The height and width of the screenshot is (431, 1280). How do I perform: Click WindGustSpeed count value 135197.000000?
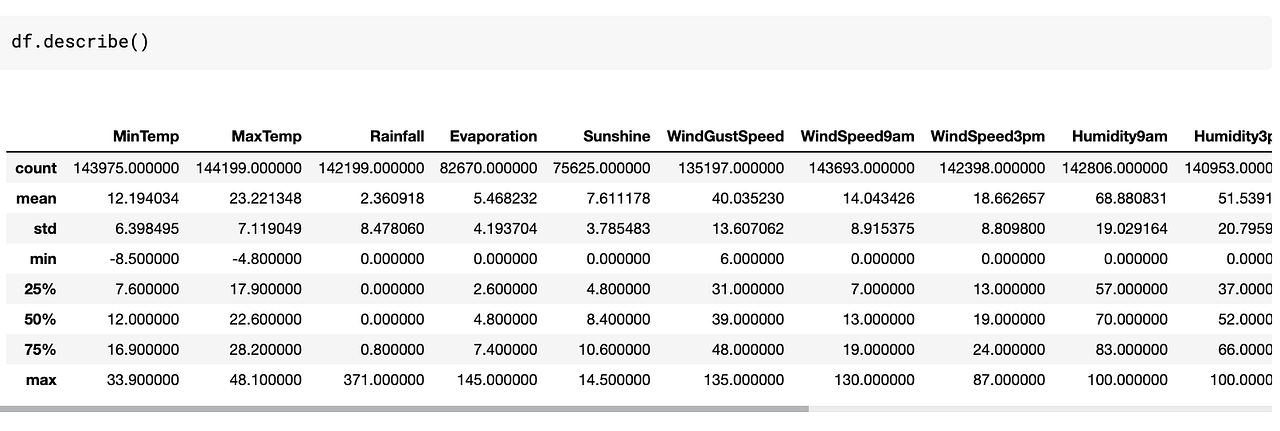(731, 168)
